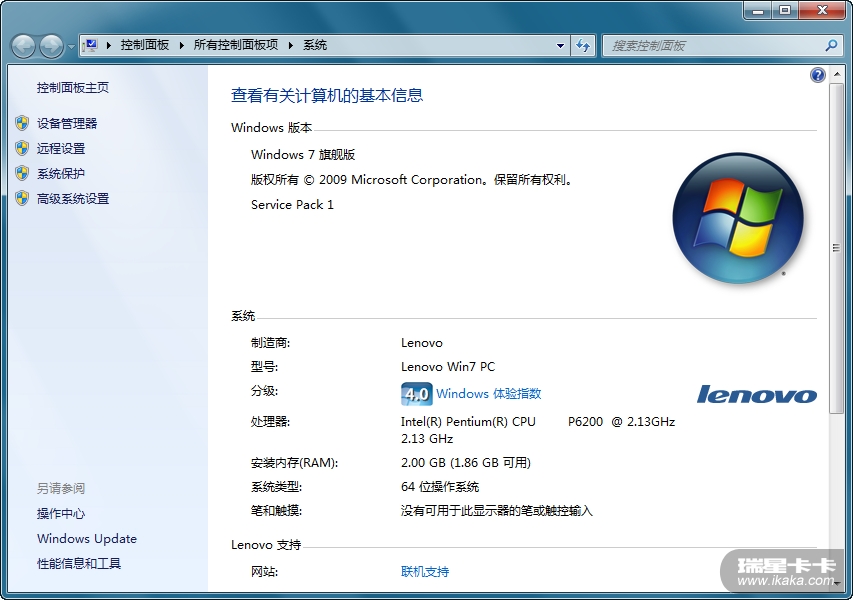853x600 pixels.
Task: Open 性能信息和工具 link
Action: tap(79, 564)
